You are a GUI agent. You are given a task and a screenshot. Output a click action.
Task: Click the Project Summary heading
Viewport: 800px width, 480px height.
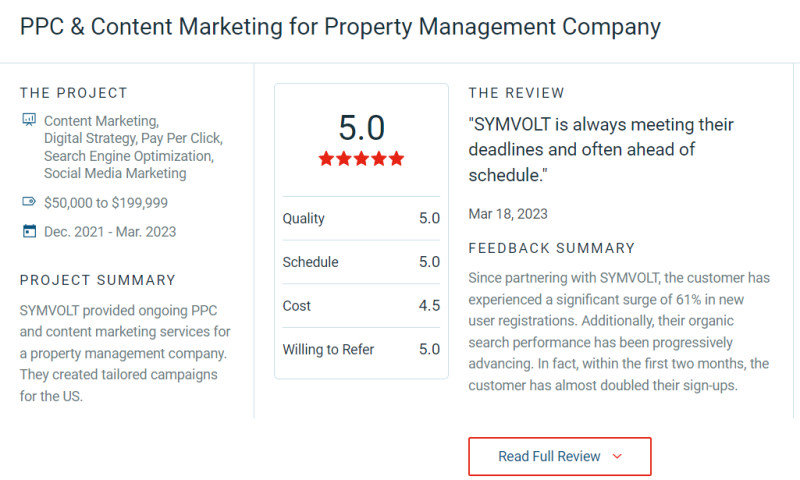[98, 280]
